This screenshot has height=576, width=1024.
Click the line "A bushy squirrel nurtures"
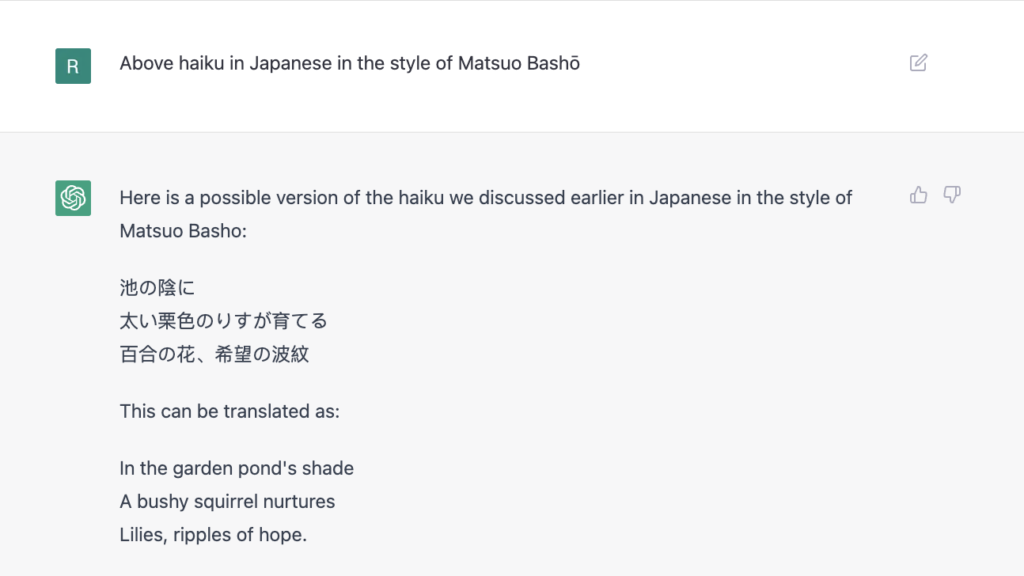227,502
